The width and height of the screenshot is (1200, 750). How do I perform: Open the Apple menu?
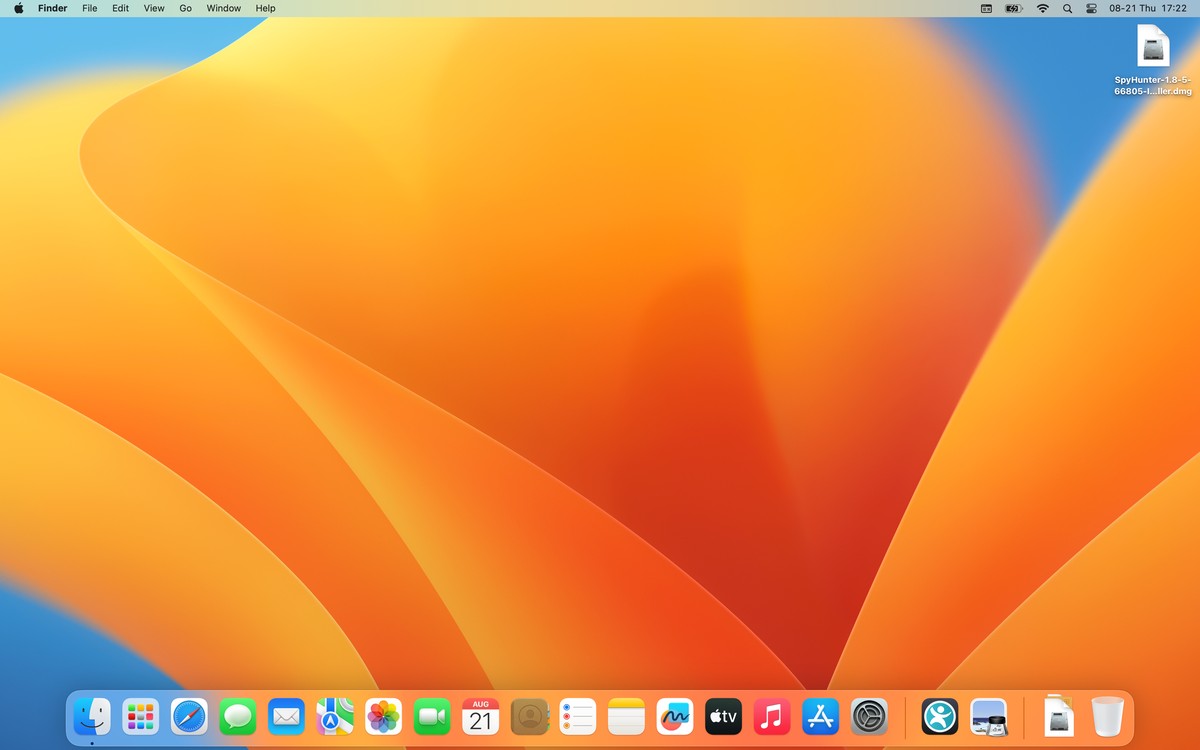coord(18,8)
